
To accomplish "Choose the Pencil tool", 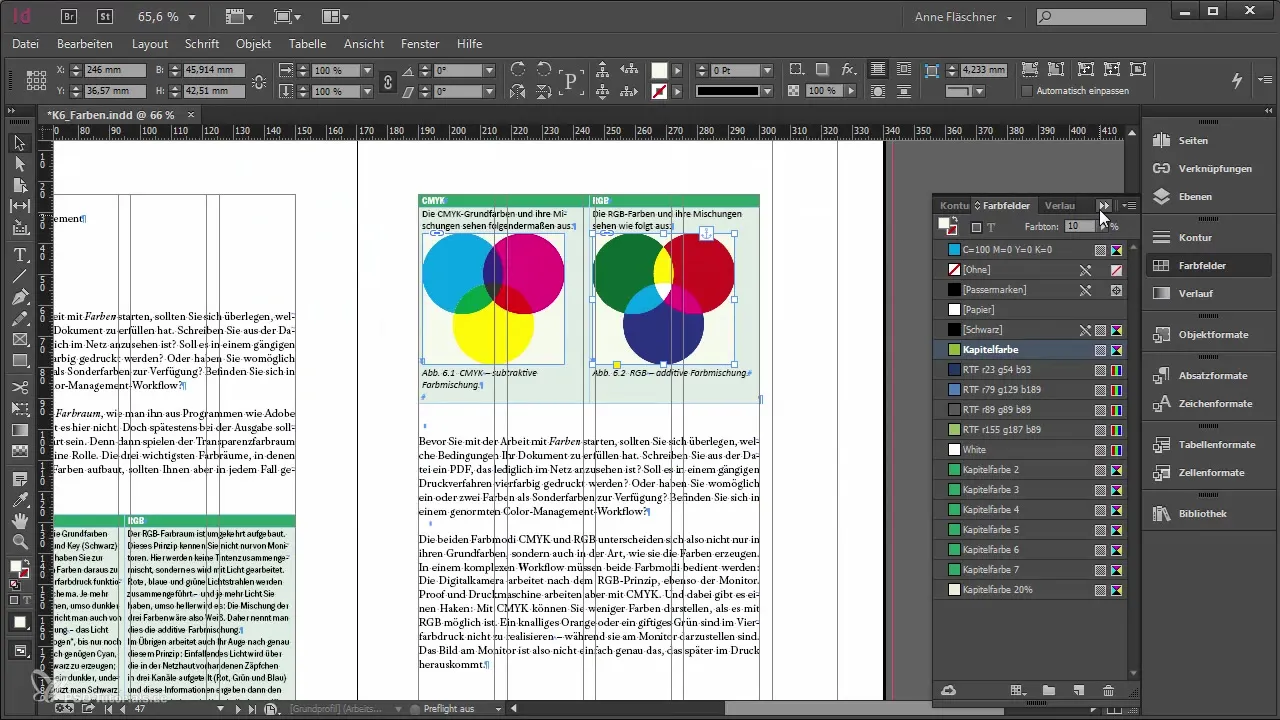I will 19,319.
